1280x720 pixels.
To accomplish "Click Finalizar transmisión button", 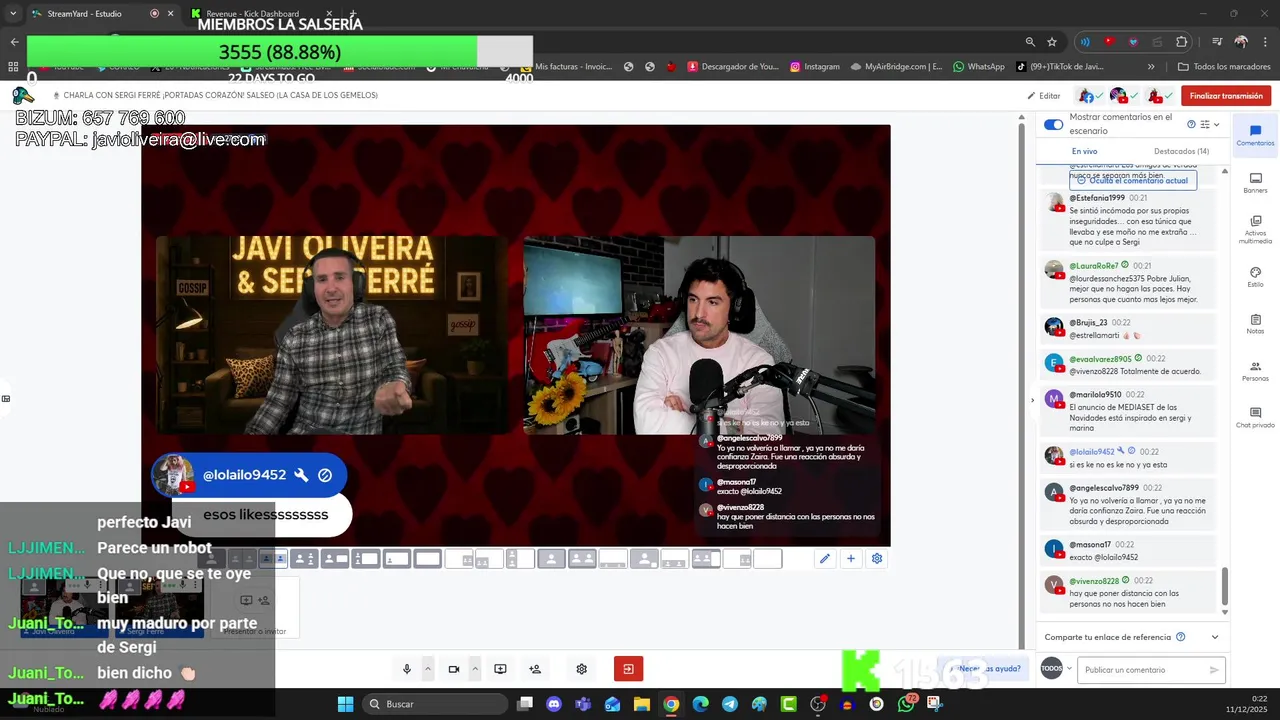I will [1226, 96].
